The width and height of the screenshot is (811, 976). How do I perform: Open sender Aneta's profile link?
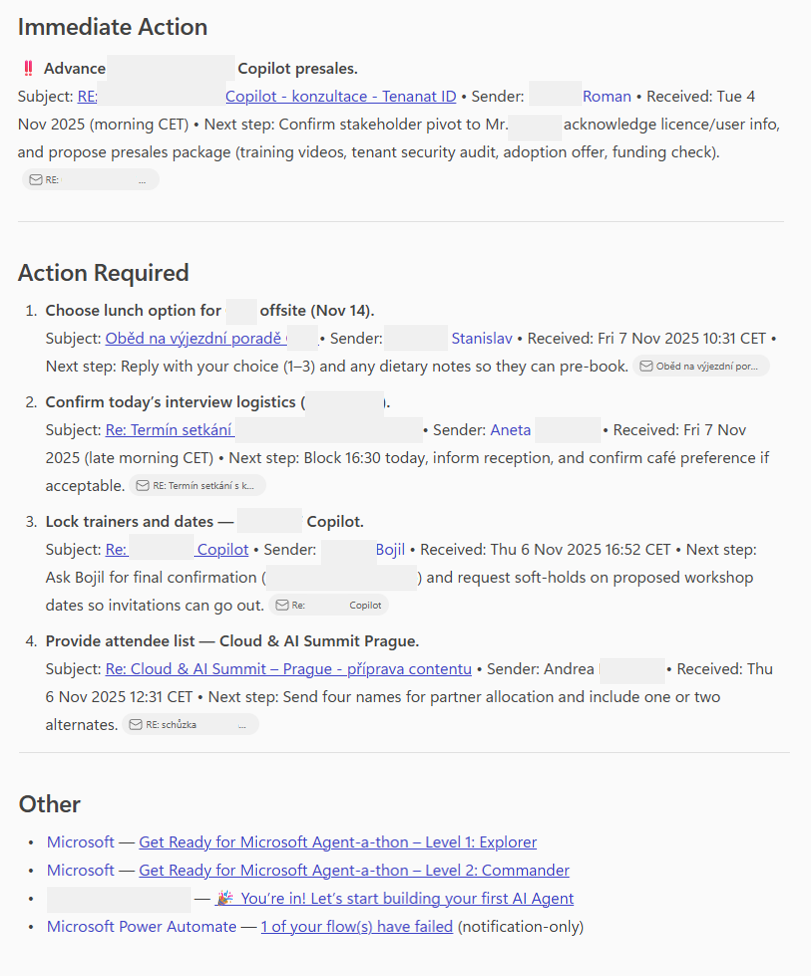coord(510,430)
